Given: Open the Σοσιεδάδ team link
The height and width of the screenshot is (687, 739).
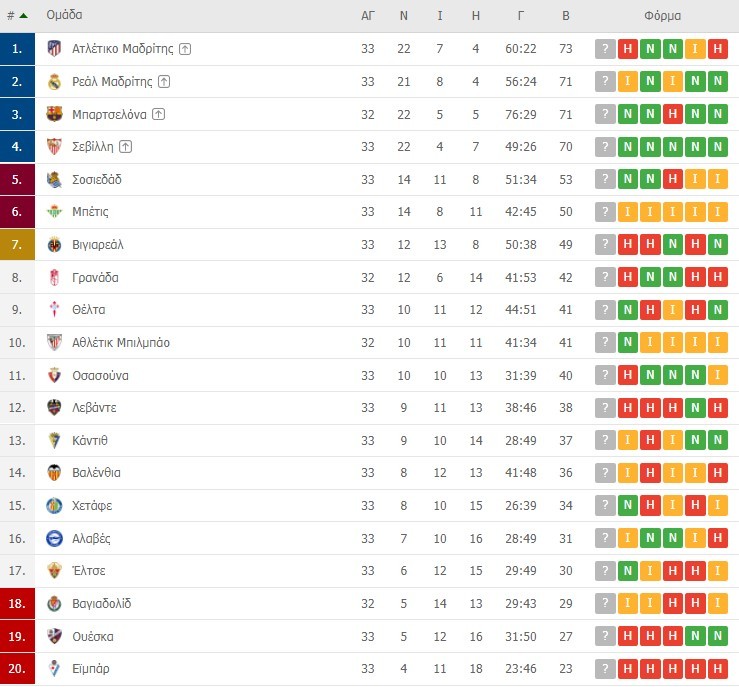Looking at the screenshot, I should tap(97, 180).
